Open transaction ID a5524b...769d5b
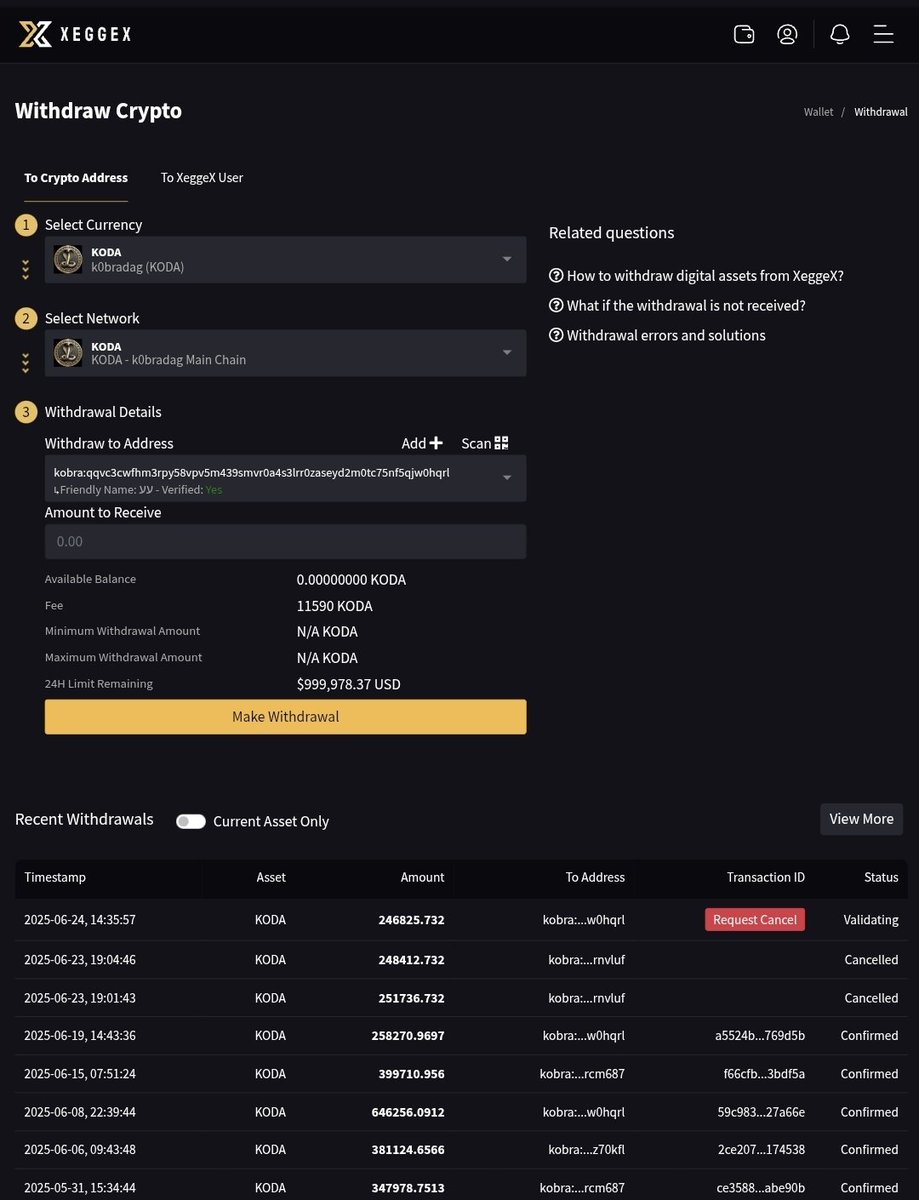Viewport: 919px width, 1200px height. click(760, 1036)
